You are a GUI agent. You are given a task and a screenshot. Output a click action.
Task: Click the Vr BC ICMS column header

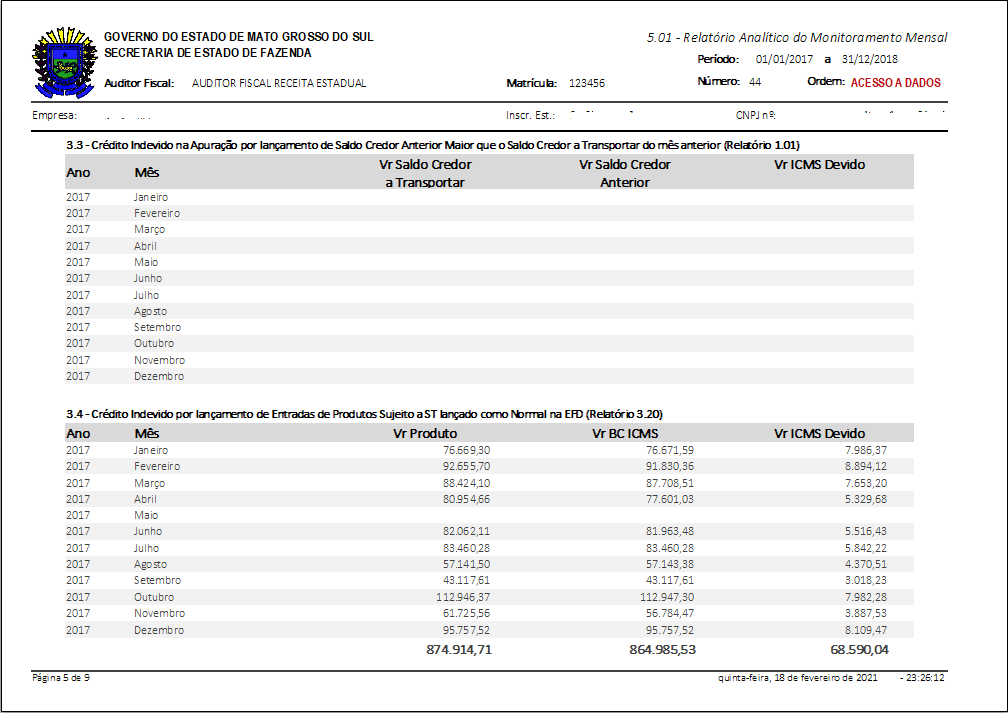click(625, 434)
